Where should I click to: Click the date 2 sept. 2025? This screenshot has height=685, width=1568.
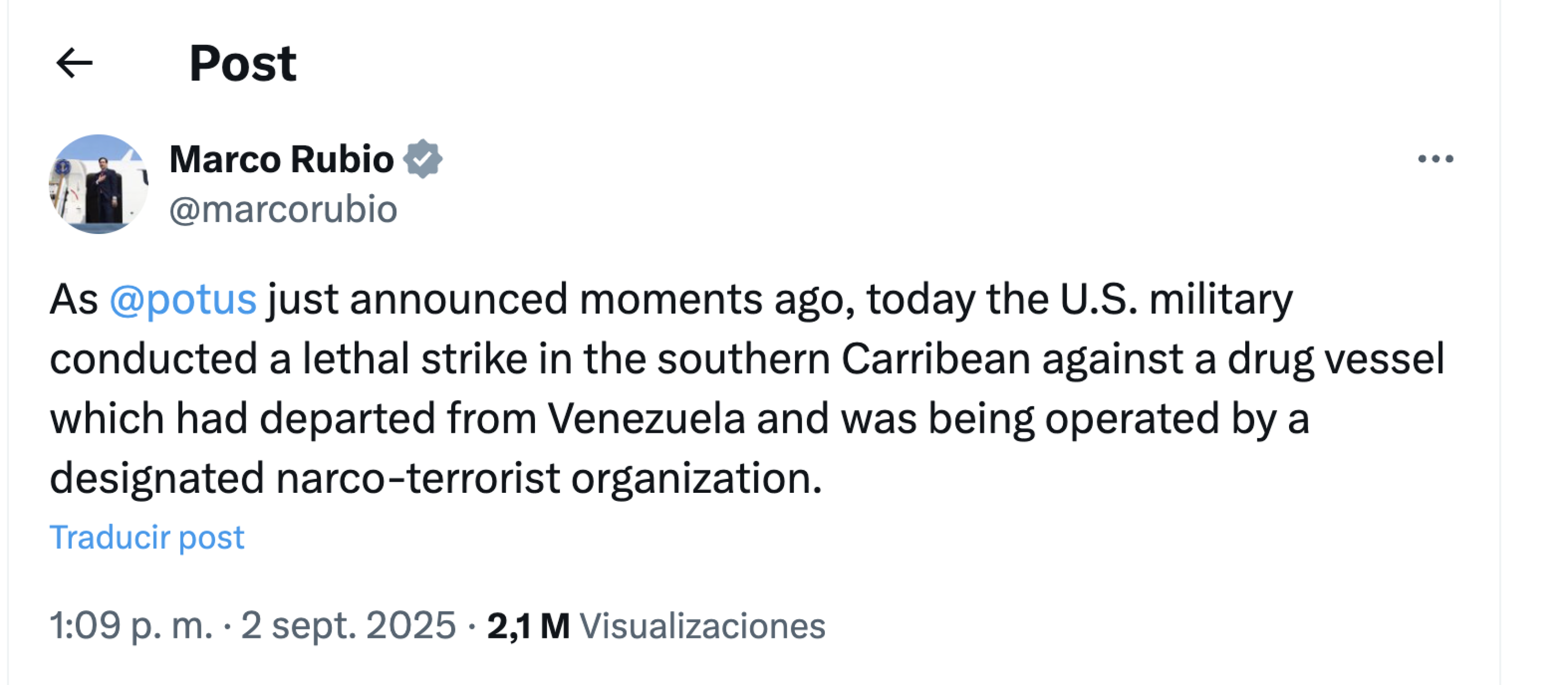(348, 626)
